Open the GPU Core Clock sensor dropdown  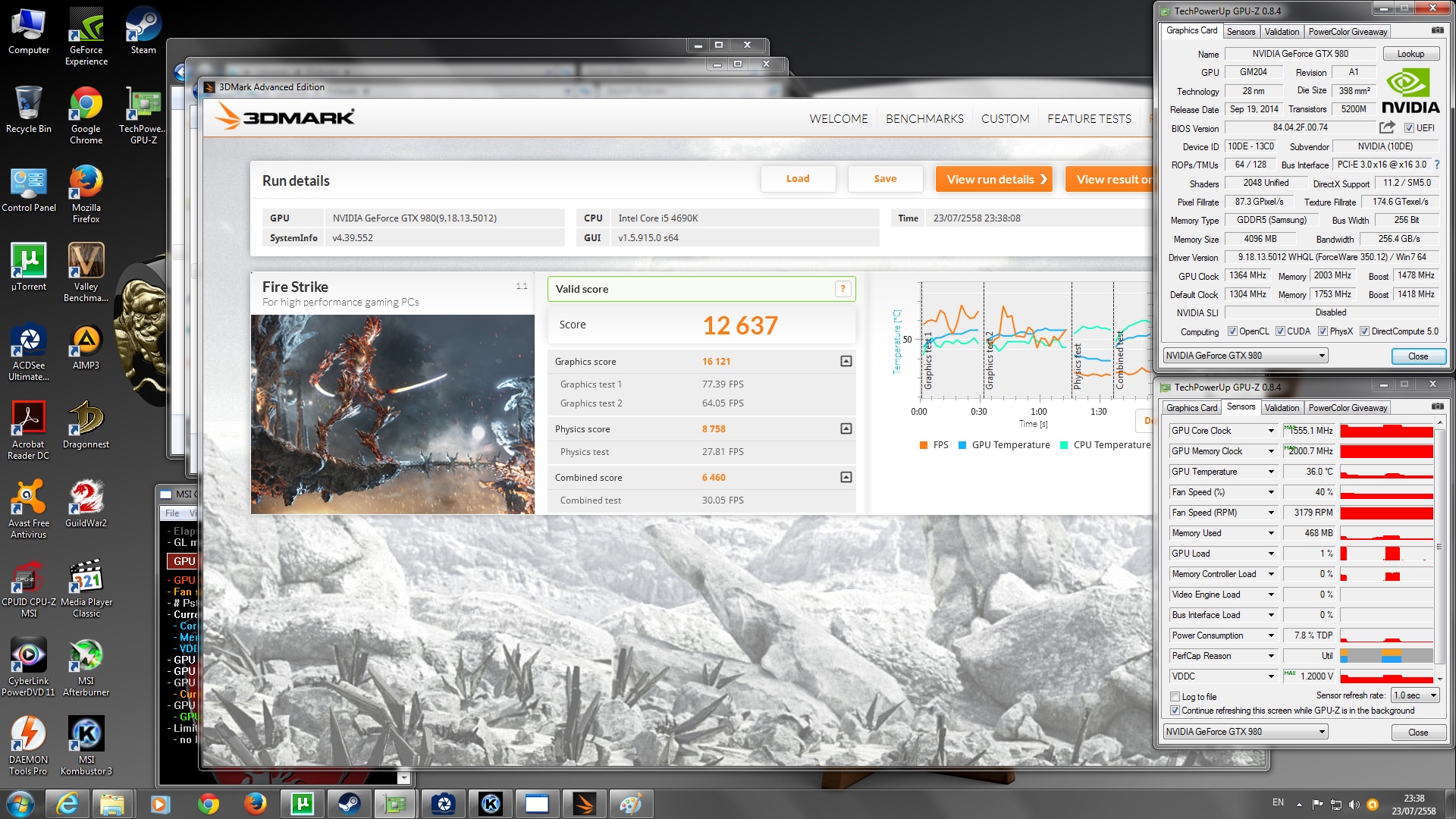tap(1272, 431)
